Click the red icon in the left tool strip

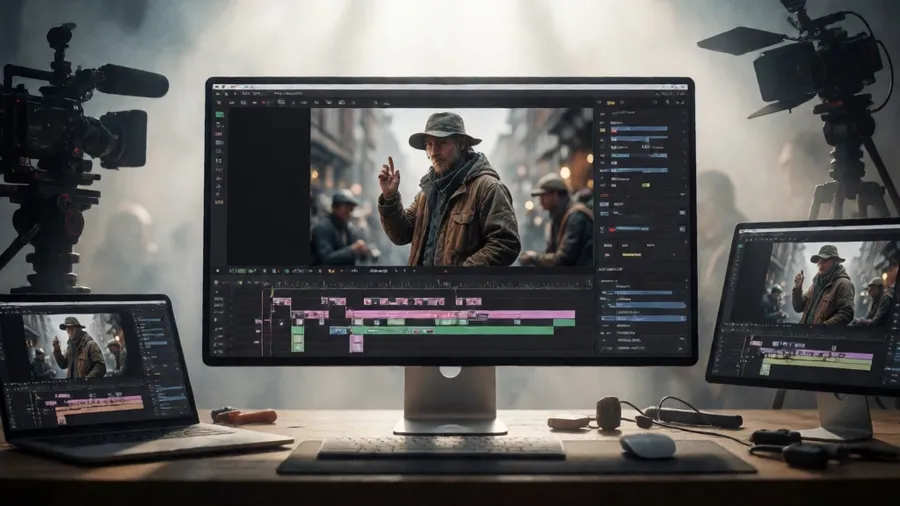tap(219, 134)
